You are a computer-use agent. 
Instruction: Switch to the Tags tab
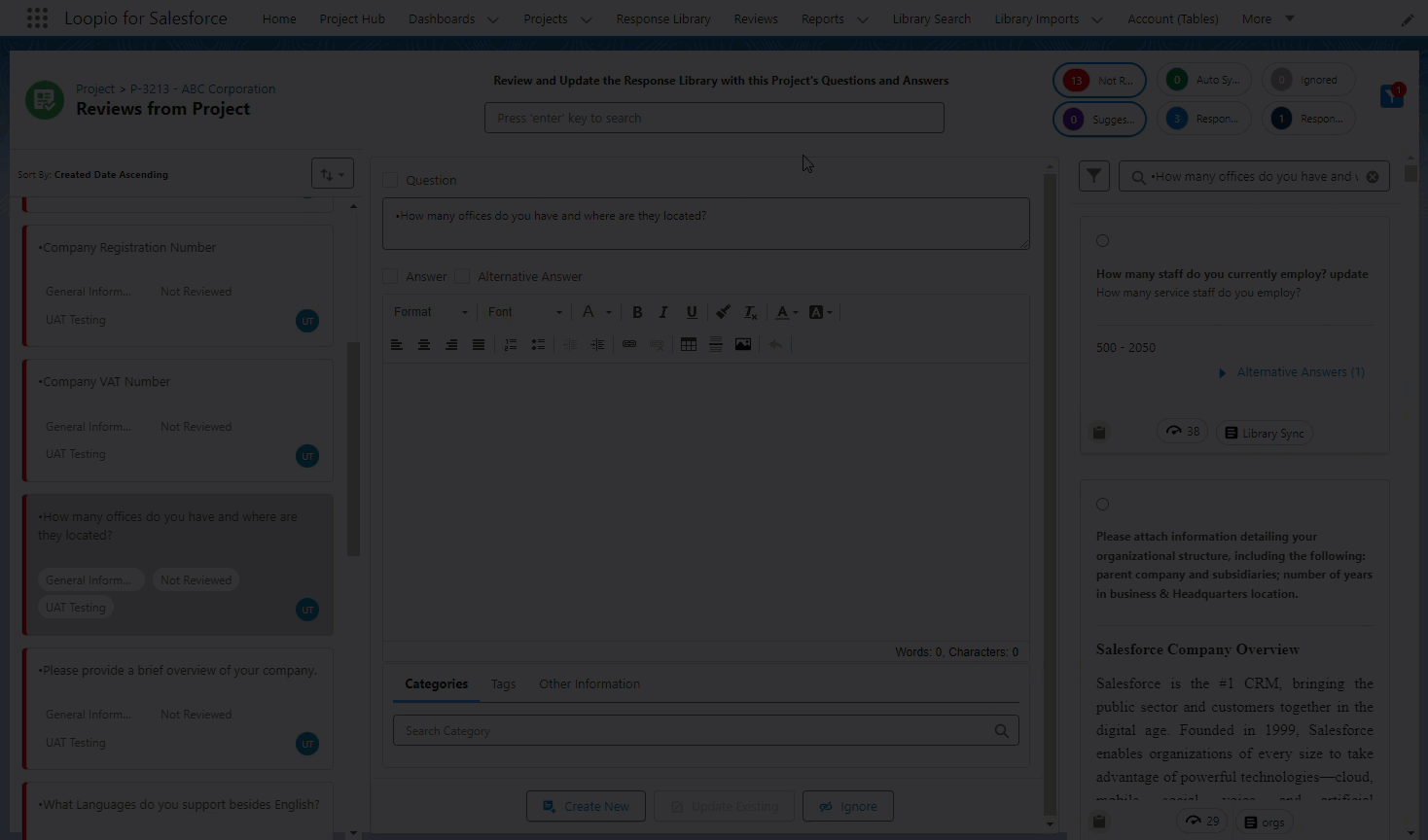click(x=503, y=684)
